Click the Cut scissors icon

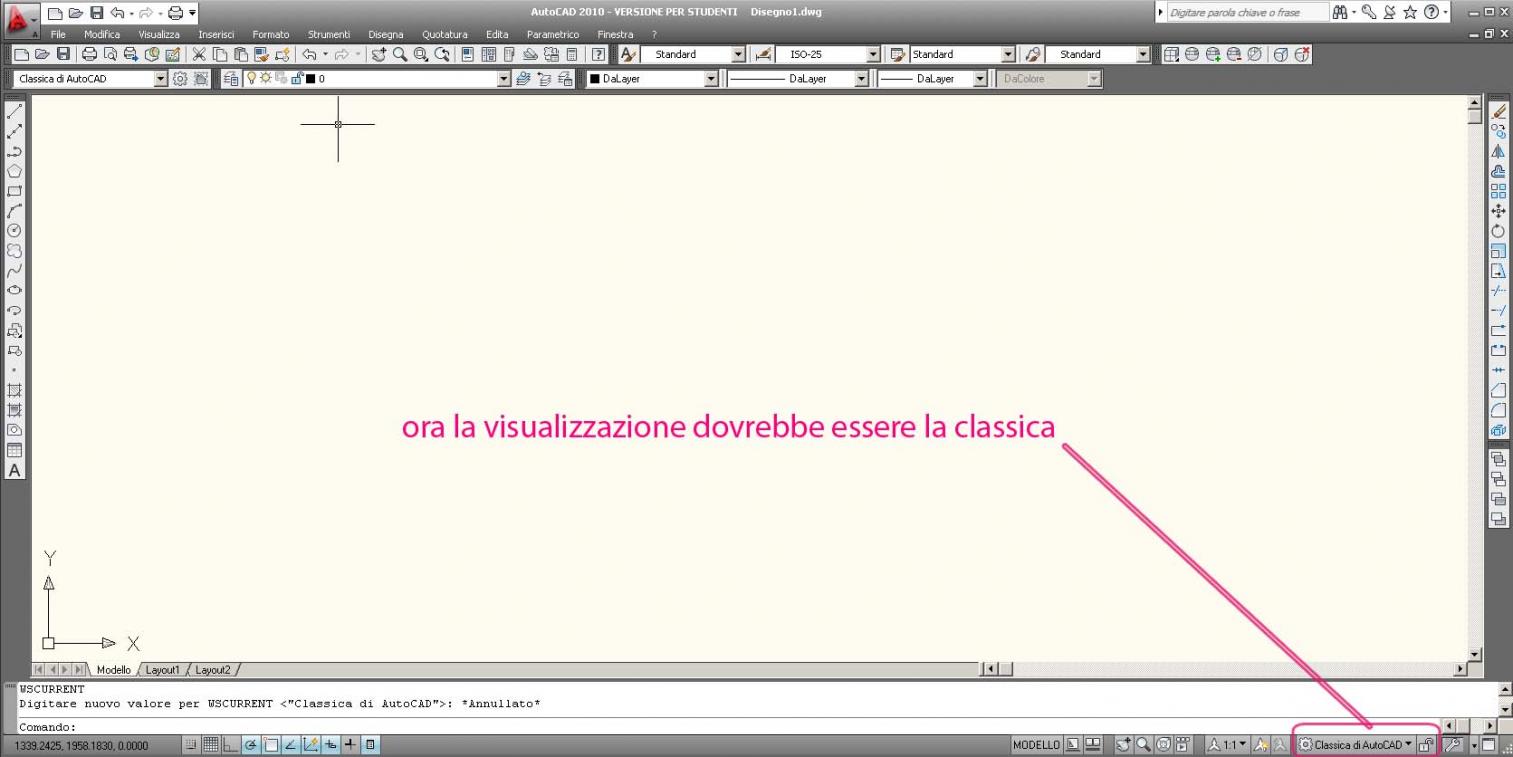pyautogui.click(x=199, y=54)
